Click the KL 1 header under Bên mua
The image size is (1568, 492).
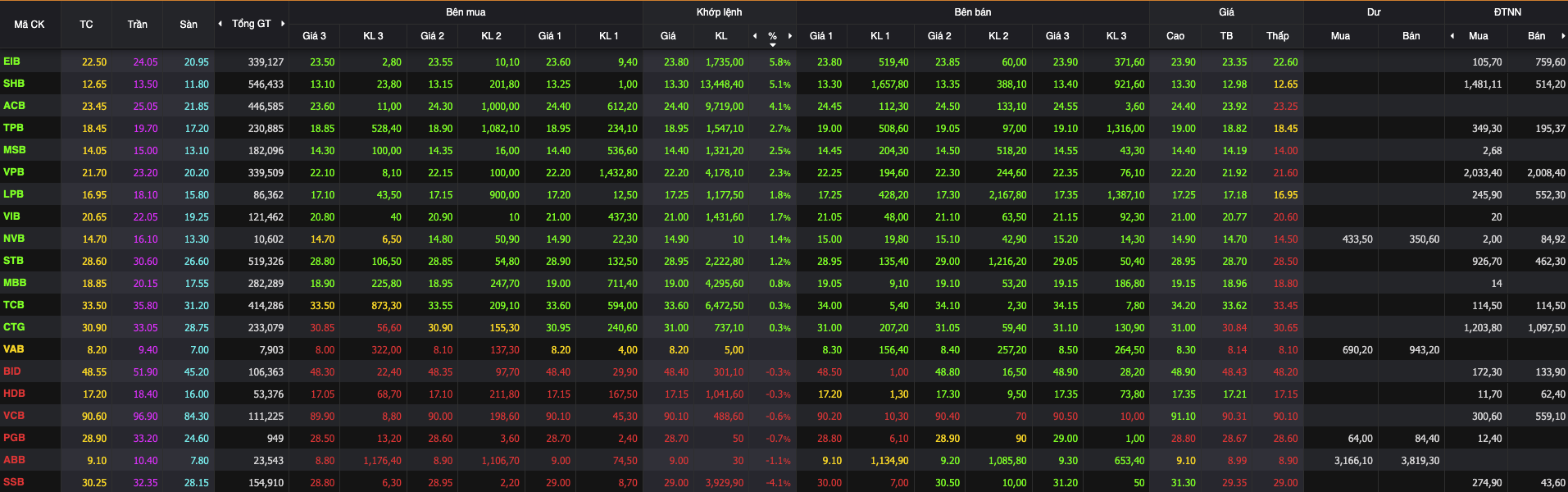coord(609,36)
